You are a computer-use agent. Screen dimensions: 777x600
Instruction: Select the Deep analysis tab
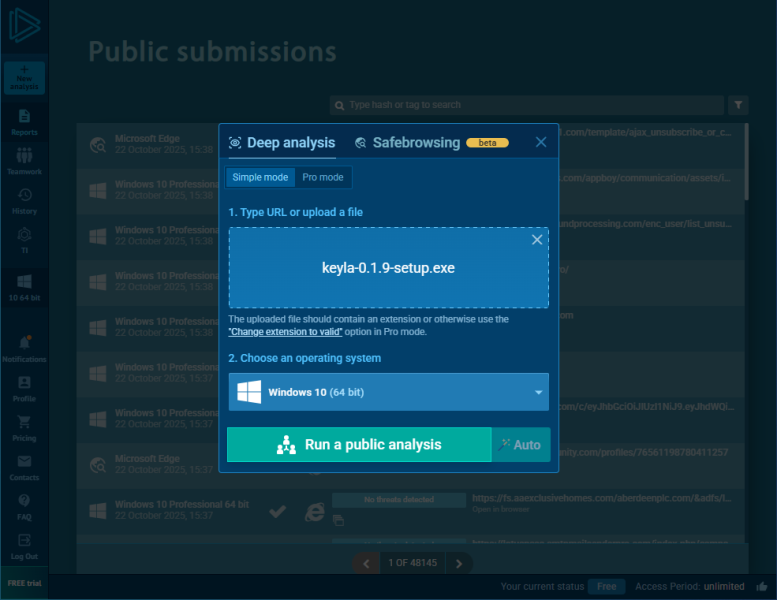coord(282,143)
